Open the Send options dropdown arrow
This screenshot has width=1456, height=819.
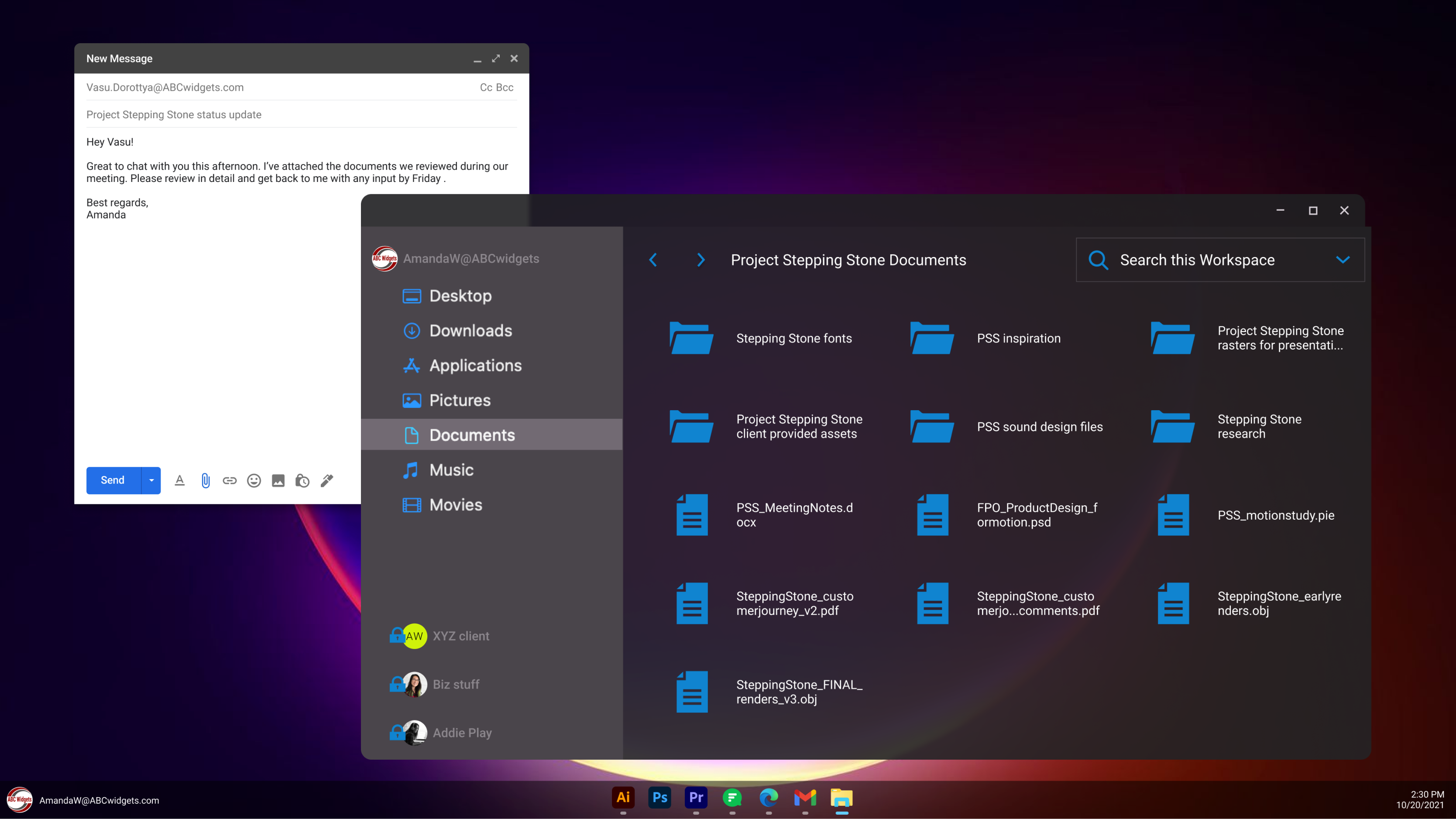point(151,480)
